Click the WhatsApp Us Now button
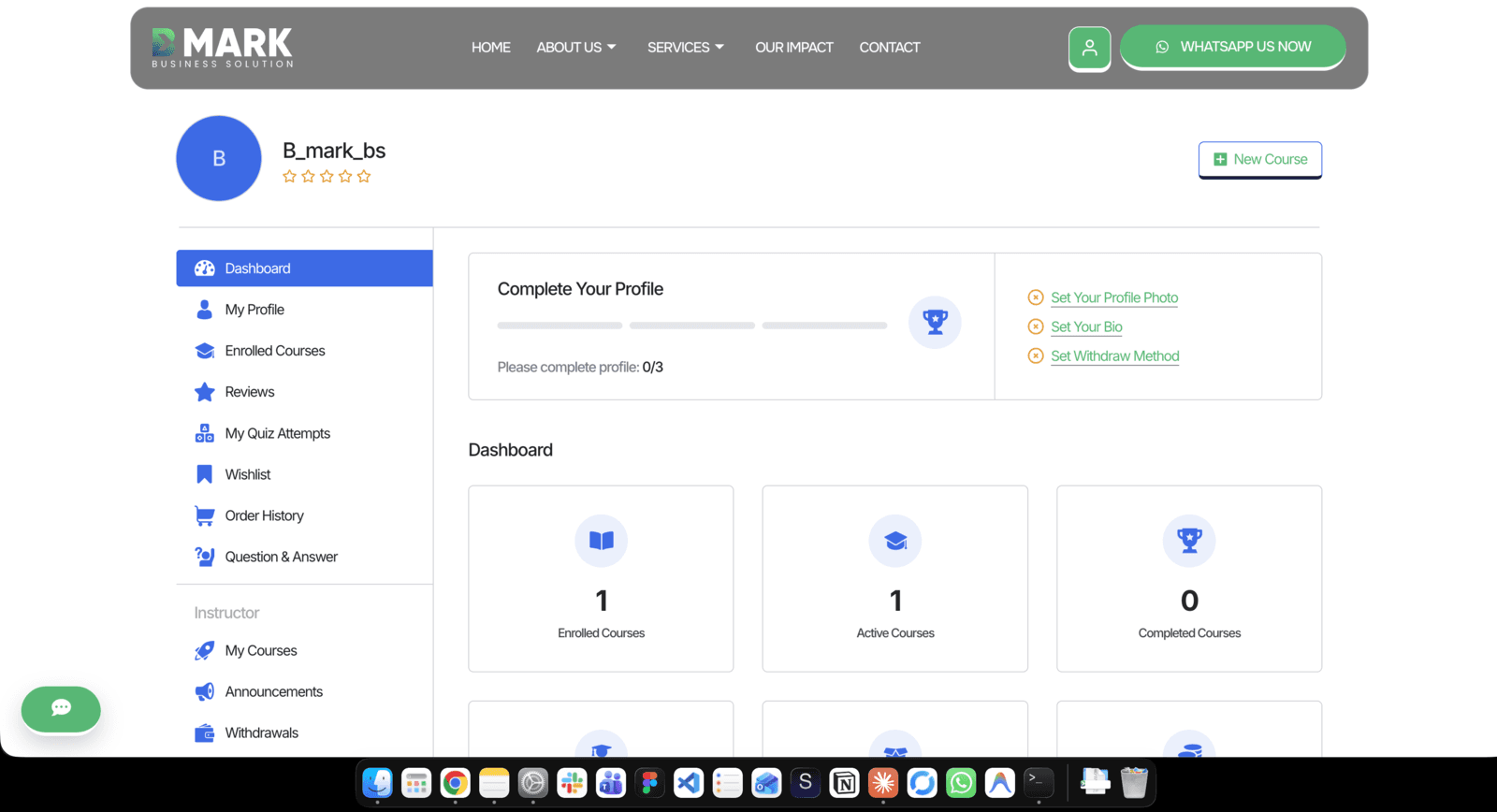Image resolution: width=1497 pixels, height=812 pixels. click(1233, 47)
